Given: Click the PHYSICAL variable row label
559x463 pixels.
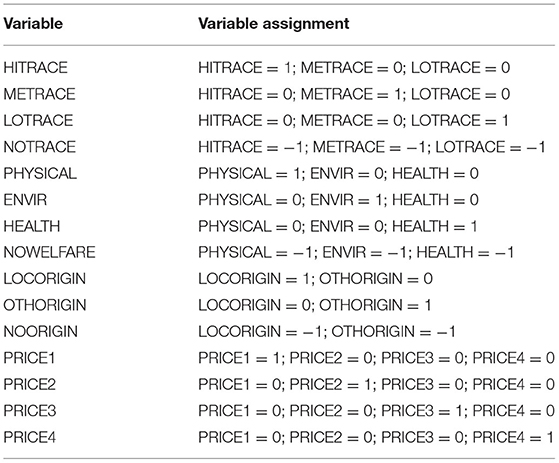Looking at the screenshot, I should tap(40, 173).
